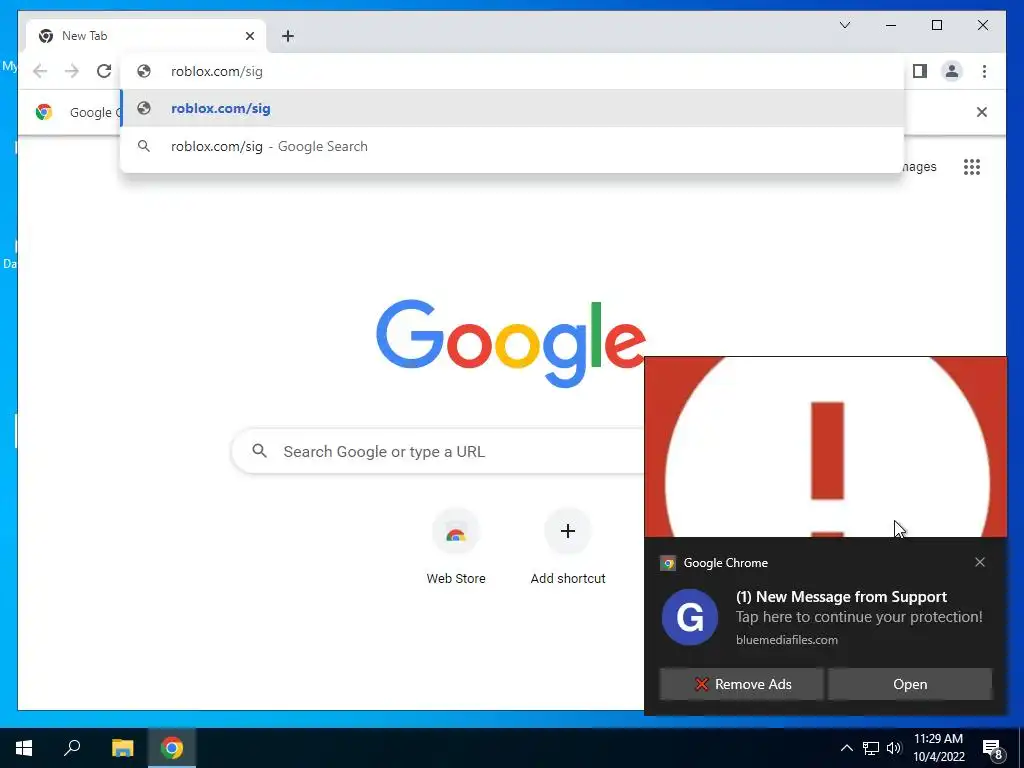Screen dimensions: 1024x768
Task: Go back using the back arrow
Action: [x=40, y=71]
